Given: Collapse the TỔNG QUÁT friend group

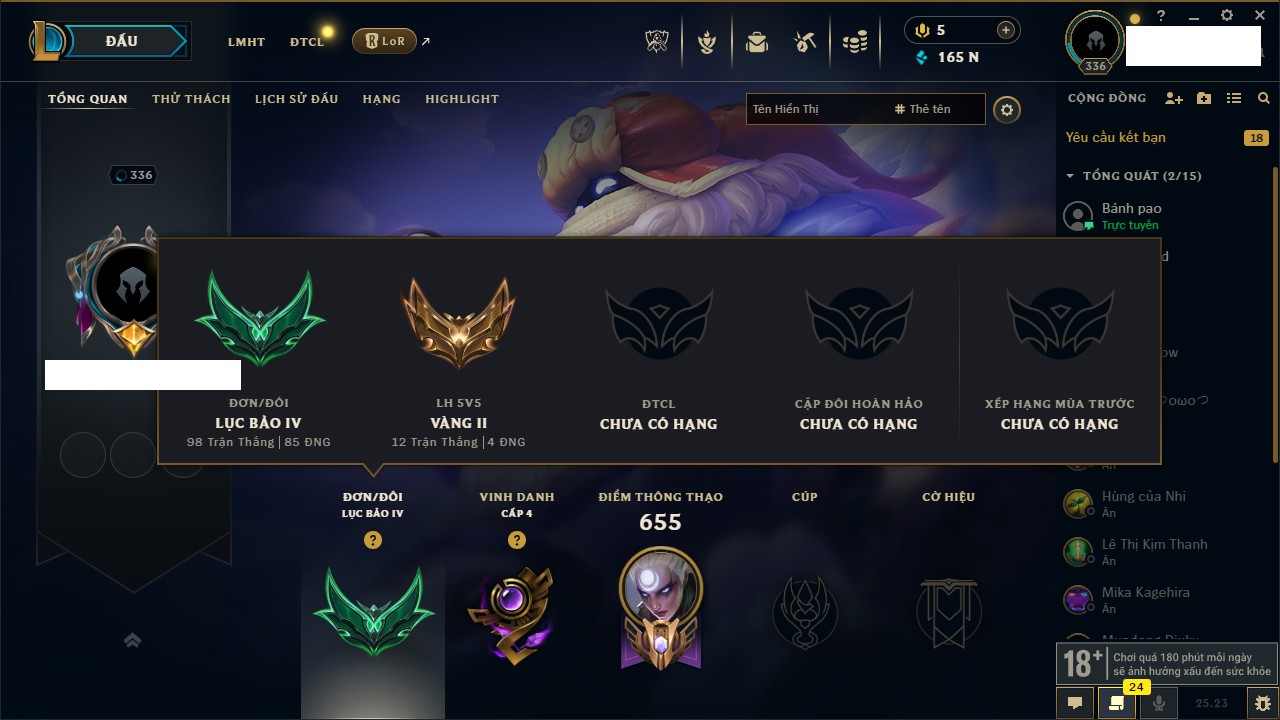Looking at the screenshot, I should click(1133, 176).
